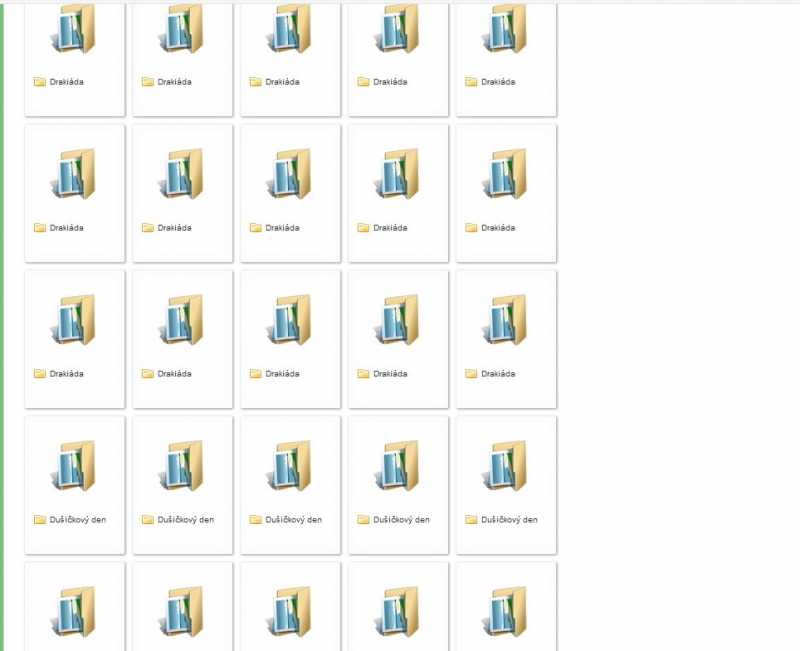
Task: Select the large Drakiáda icon directly above the leftmost Dušičkový den
Action: click(74, 319)
